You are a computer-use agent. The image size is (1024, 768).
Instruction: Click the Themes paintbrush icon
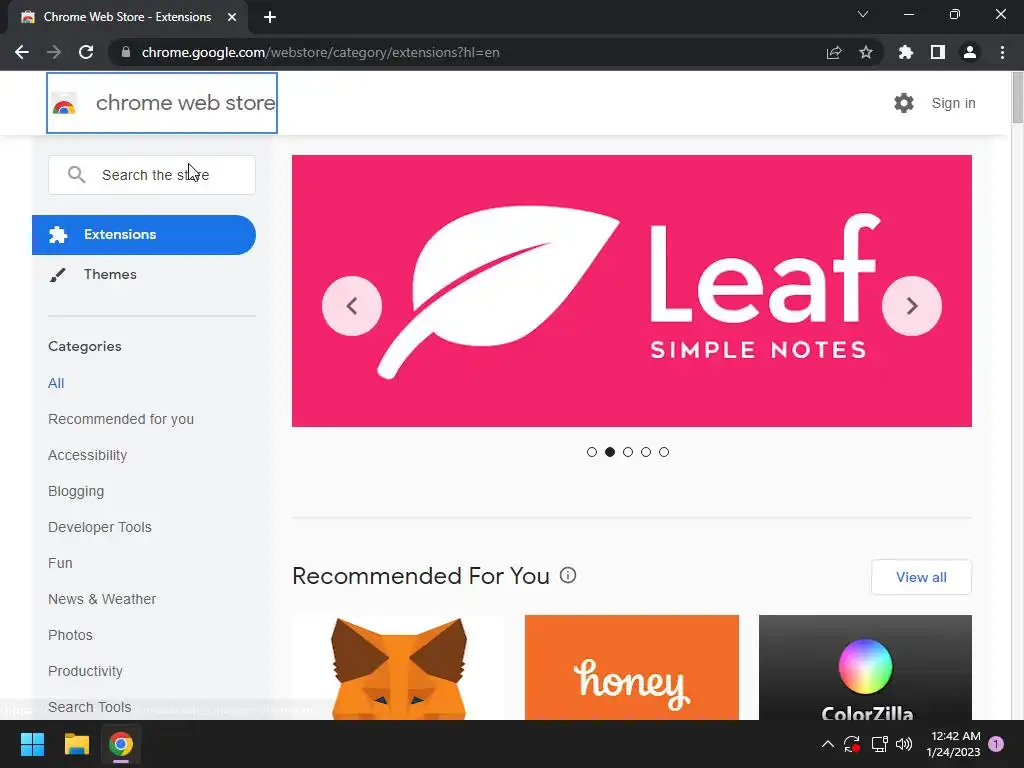pyautogui.click(x=57, y=275)
